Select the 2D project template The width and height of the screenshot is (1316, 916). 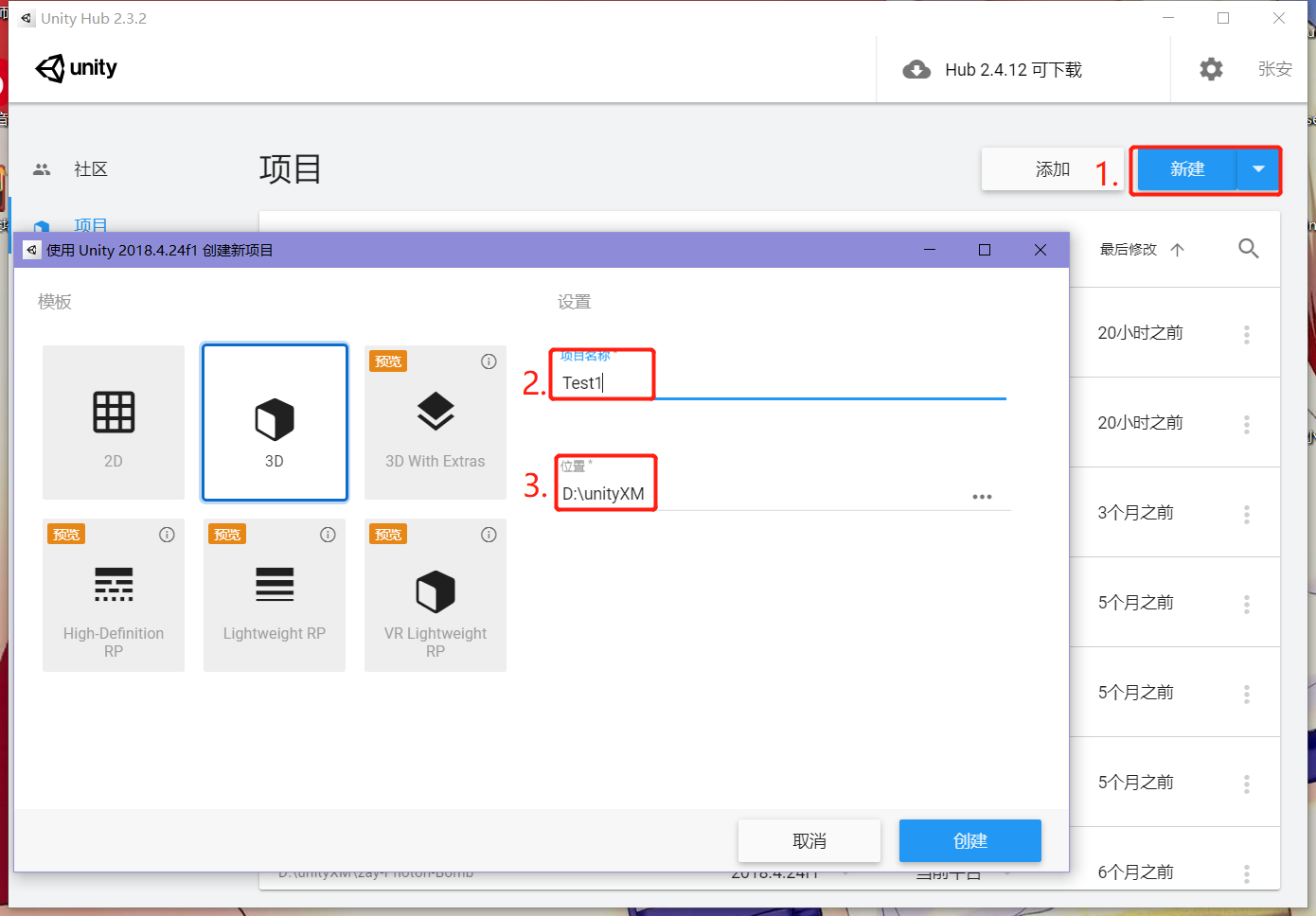(x=114, y=422)
